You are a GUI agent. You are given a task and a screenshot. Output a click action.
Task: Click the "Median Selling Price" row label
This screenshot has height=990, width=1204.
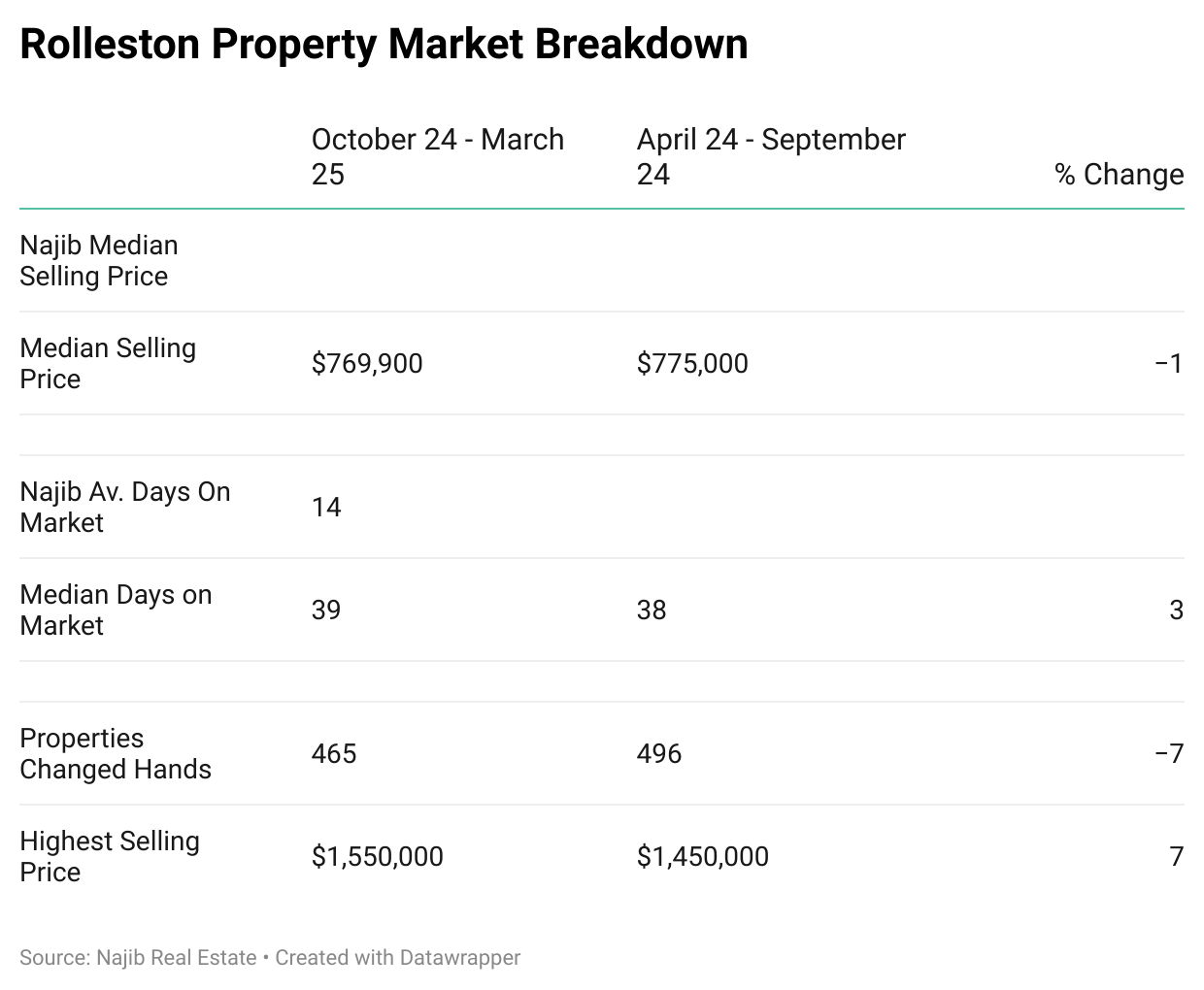107,363
